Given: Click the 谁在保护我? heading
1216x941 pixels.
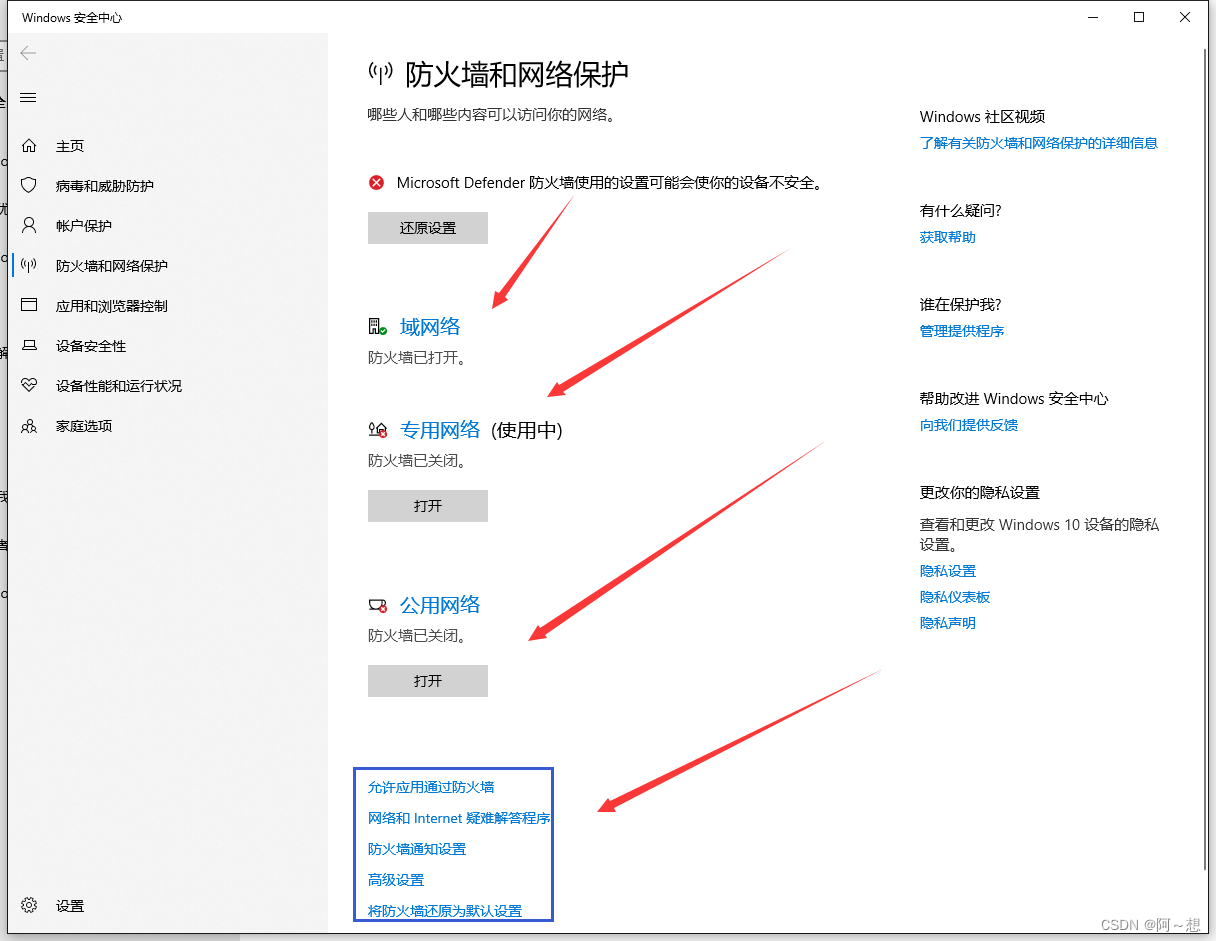Looking at the screenshot, I should click(961, 305).
